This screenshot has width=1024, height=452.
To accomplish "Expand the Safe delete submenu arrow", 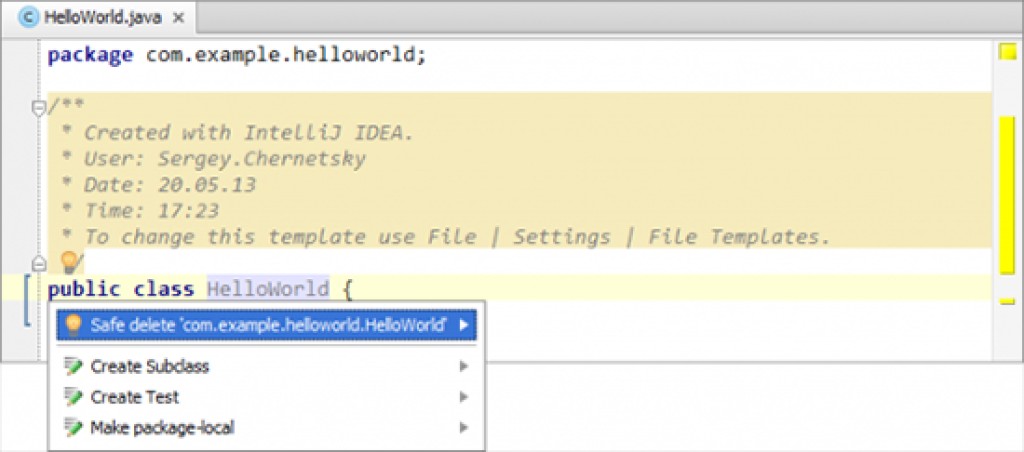I will pyautogui.click(x=464, y=325).
